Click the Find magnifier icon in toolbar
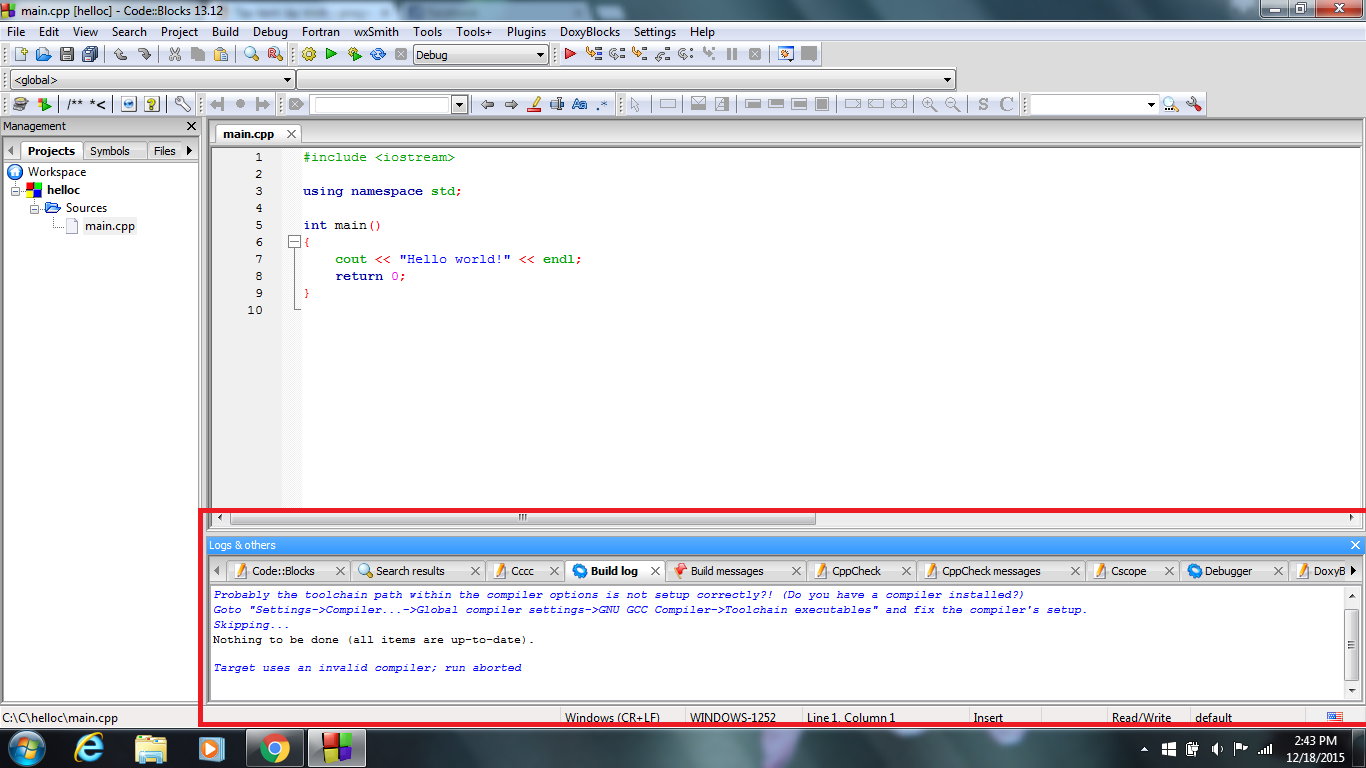This screenshot has width=1366, height=768. [252, 55]
